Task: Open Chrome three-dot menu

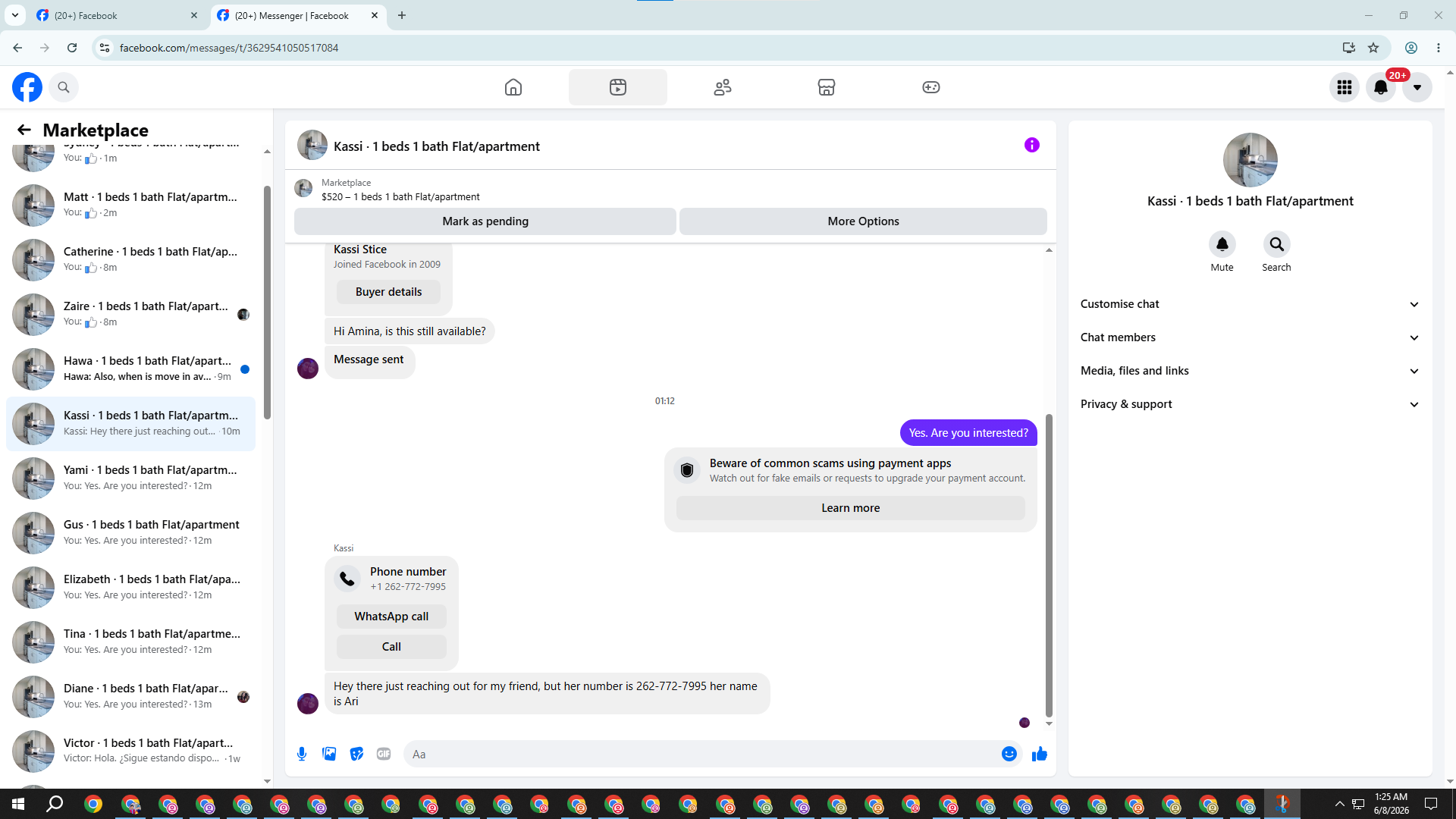Action: click(1439, 48)
